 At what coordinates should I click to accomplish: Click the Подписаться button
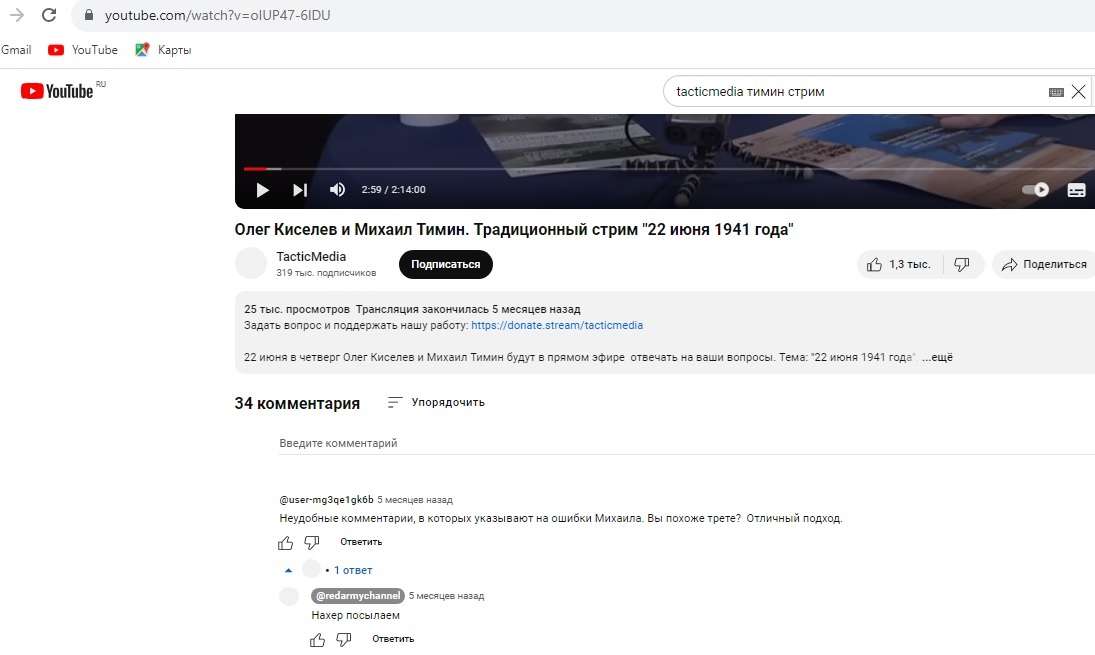(446, 264)
